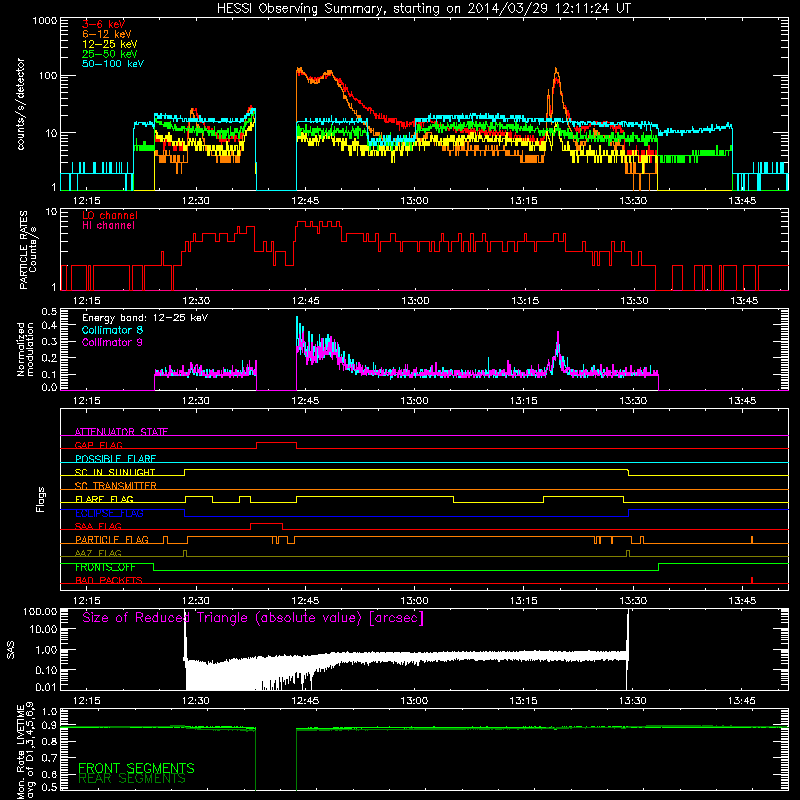
Task: Click the ATTENUATOR STATE flag label
Action: (x=121, y=432)
